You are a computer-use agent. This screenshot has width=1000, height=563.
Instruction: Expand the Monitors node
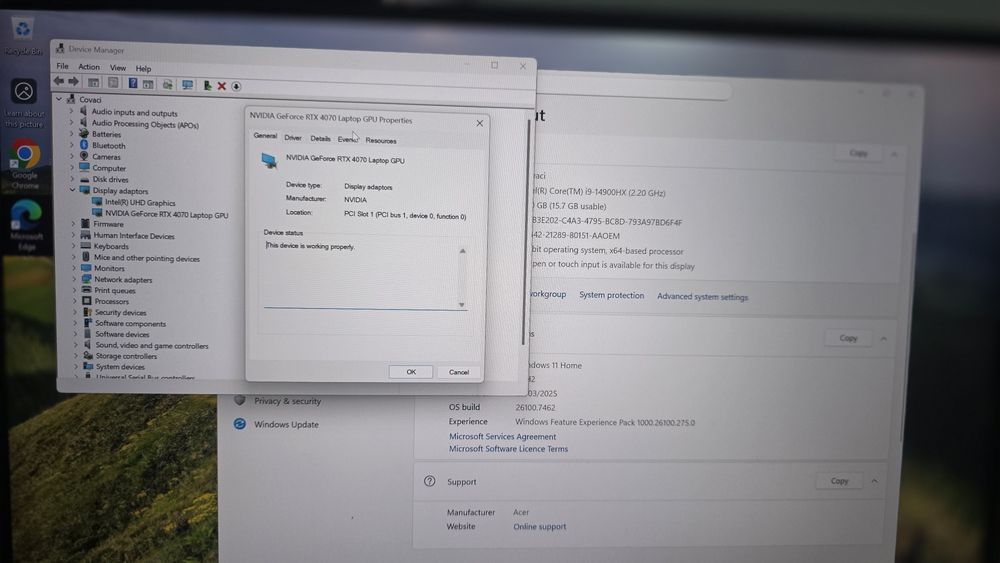click(x=75, y=268)
